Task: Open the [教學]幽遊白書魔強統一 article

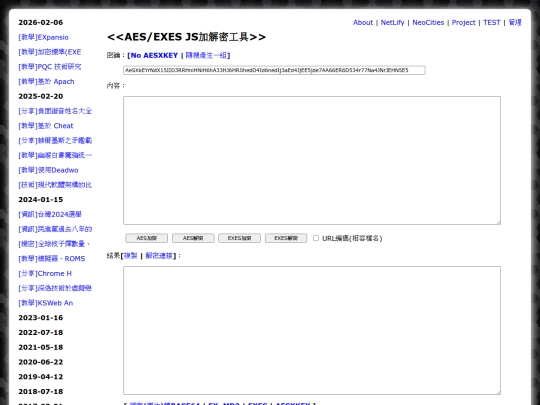Action: (x=55, y=155)
